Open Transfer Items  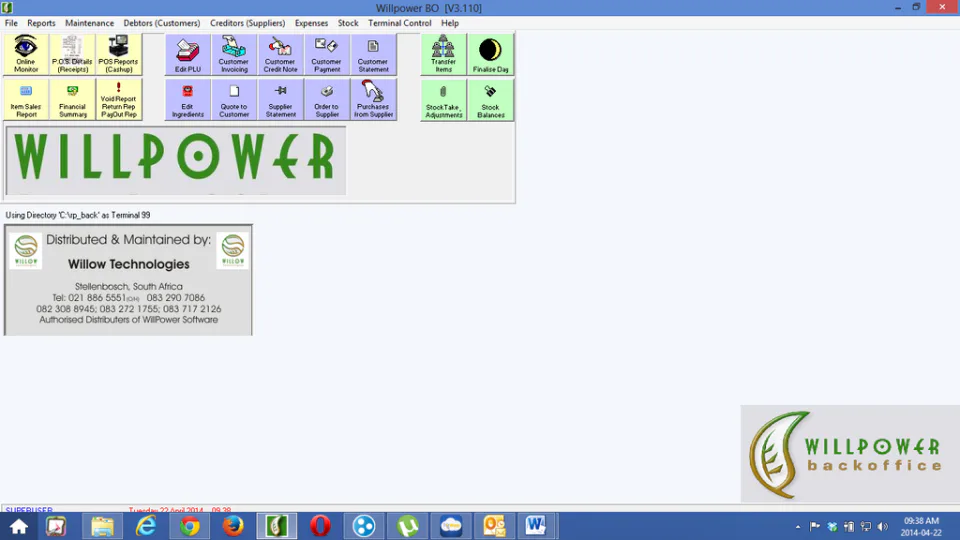point(443,54)
